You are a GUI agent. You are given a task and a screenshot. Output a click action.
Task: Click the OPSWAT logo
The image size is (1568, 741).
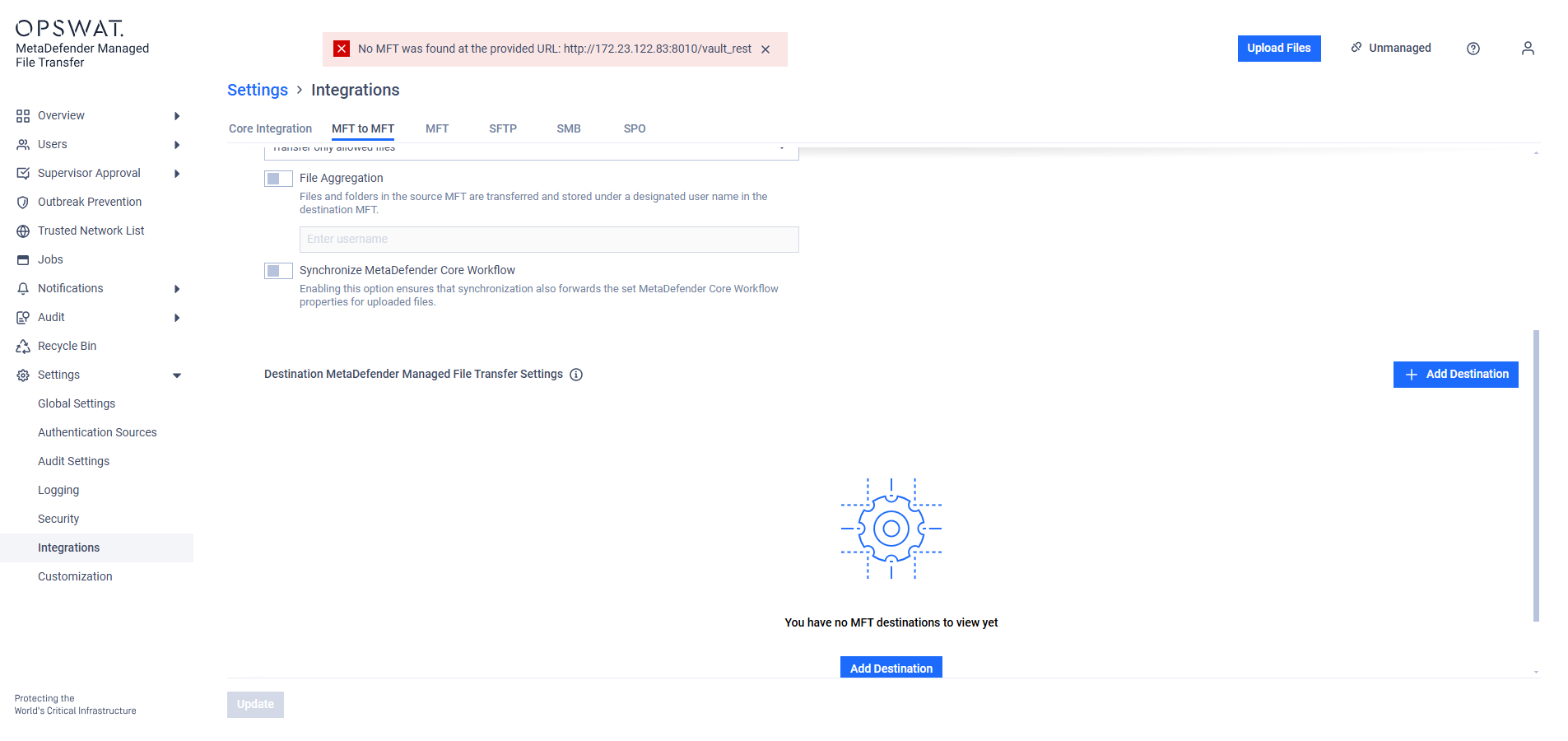(x=70, y=29)
